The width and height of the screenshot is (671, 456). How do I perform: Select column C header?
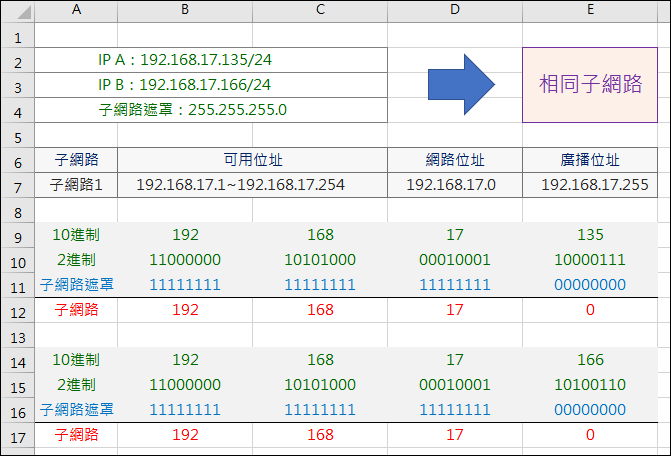[x=320, y=10]
